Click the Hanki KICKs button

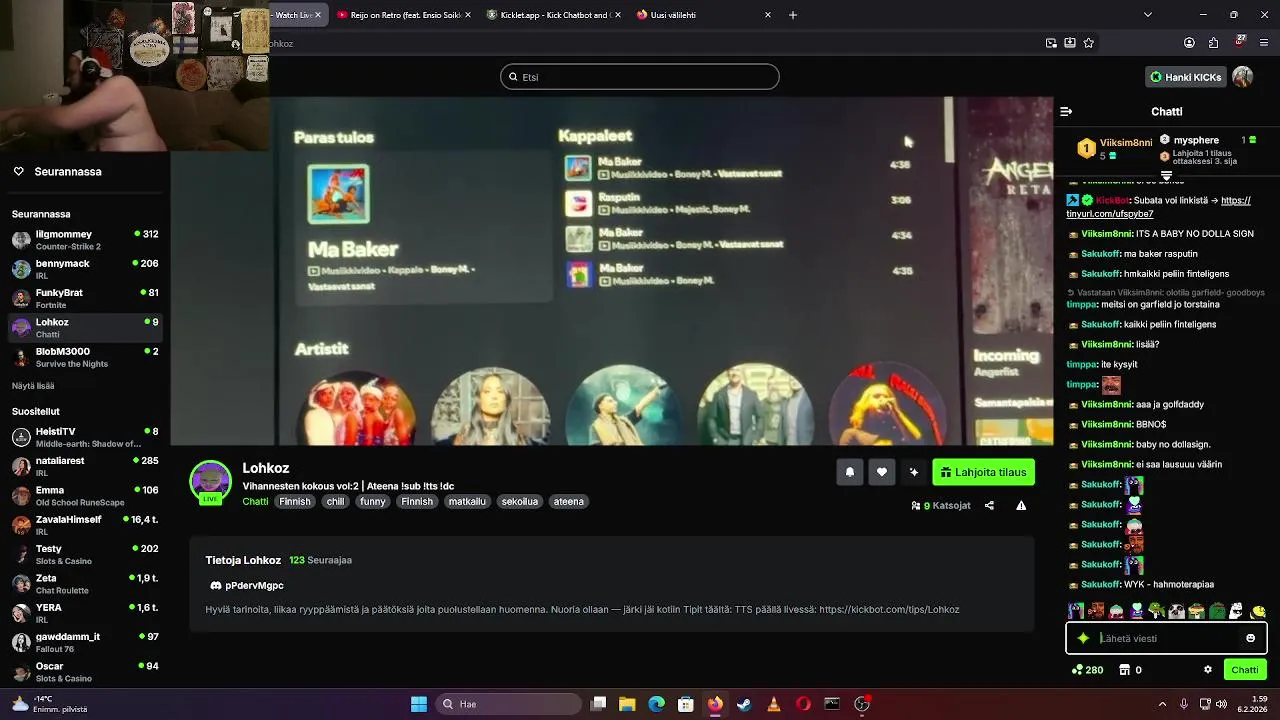tap(1186, 77)
